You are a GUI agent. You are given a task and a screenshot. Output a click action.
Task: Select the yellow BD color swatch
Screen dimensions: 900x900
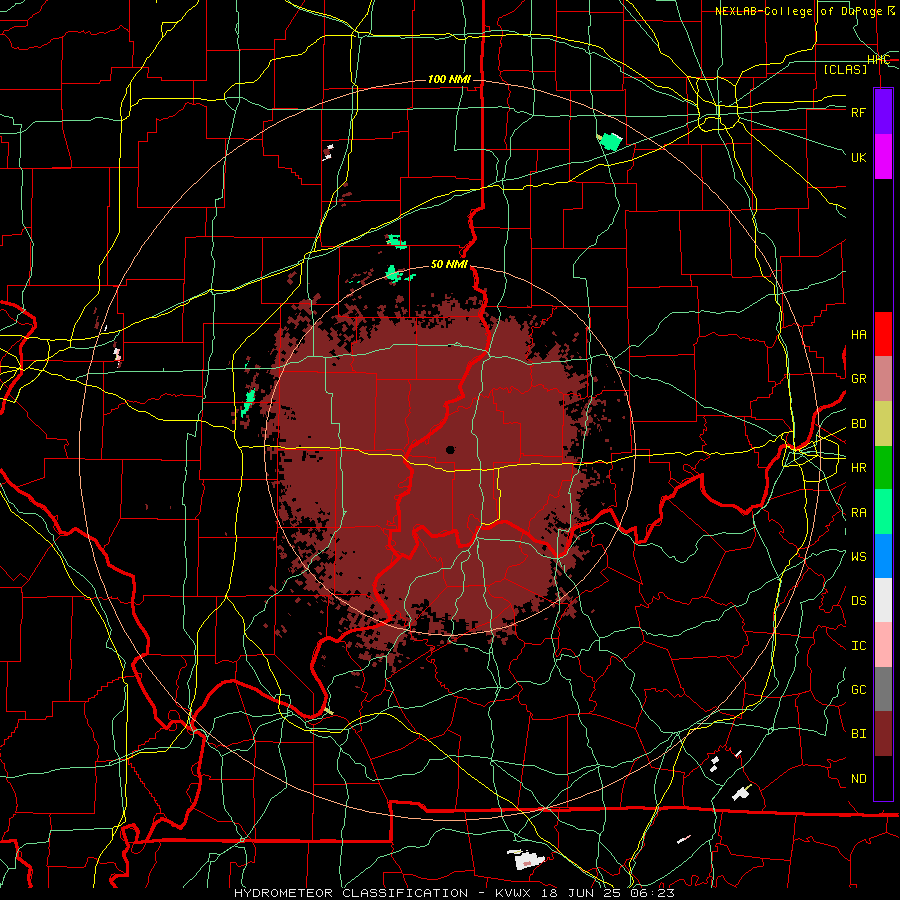pyautogui.click(x=883, y=424)
